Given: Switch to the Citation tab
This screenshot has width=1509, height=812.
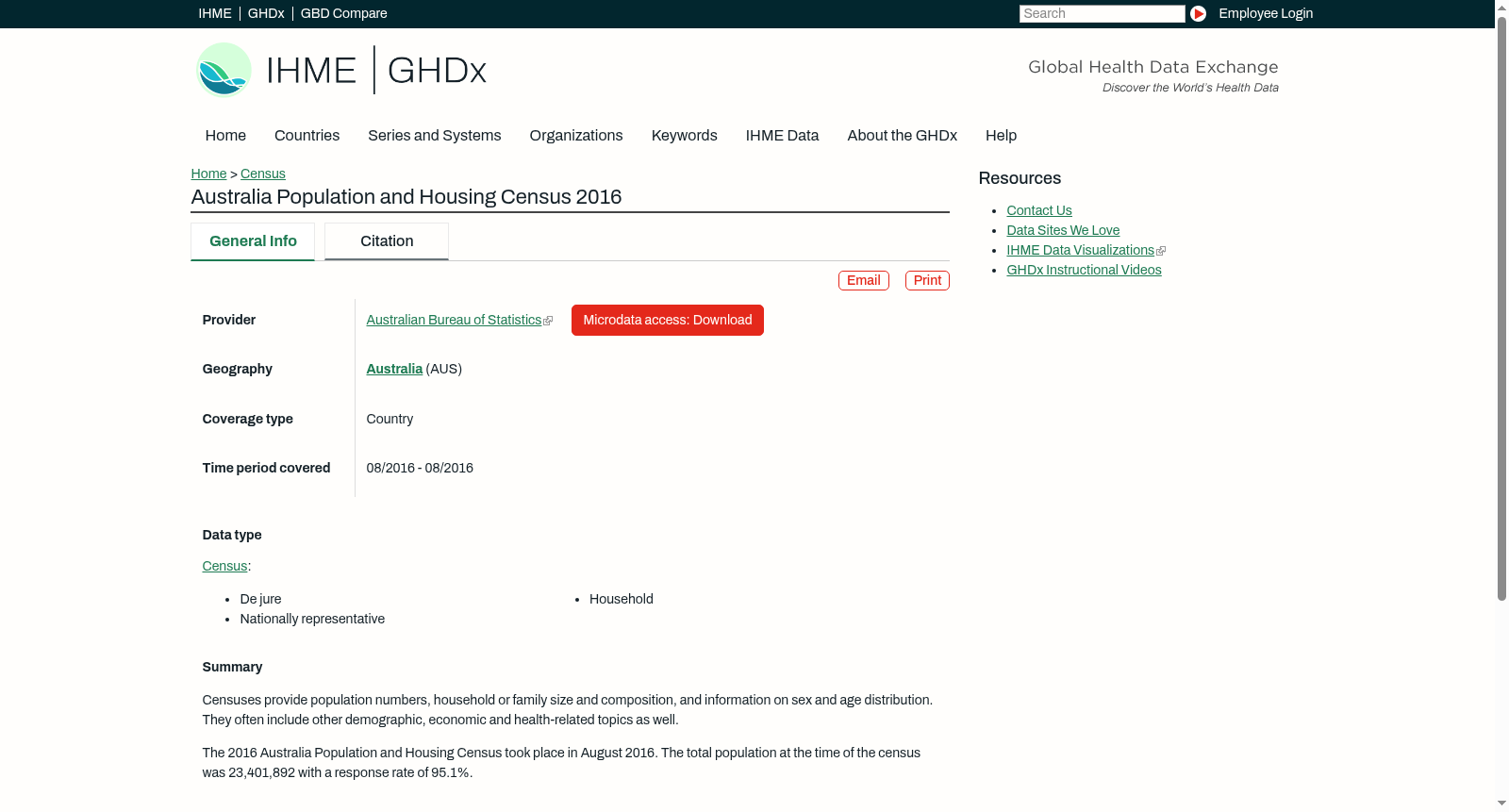Looking at the screenshot, I should [387, 241].
